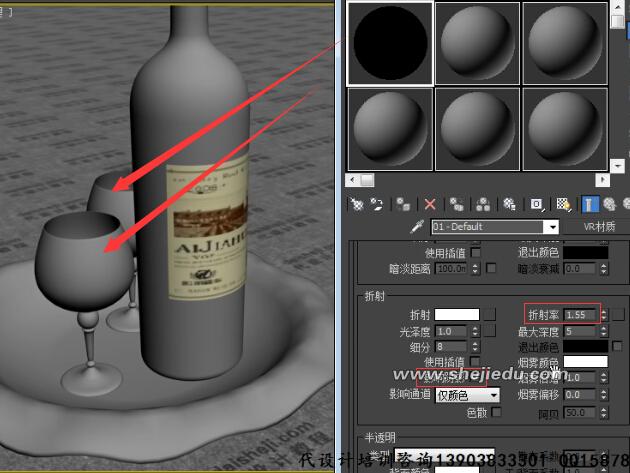This screenshot has height=473, width=630.
Task: Toggle Show Shaded Material in Viewport icon
Action: [564, 204]
